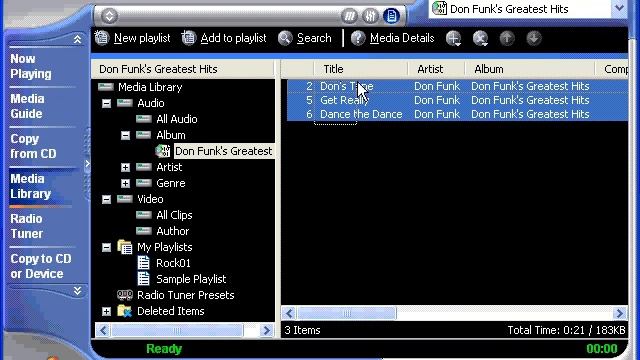Open the Rock01 playlist
The width and height of the screenshot is (640, 360).
tap(173, 263)
